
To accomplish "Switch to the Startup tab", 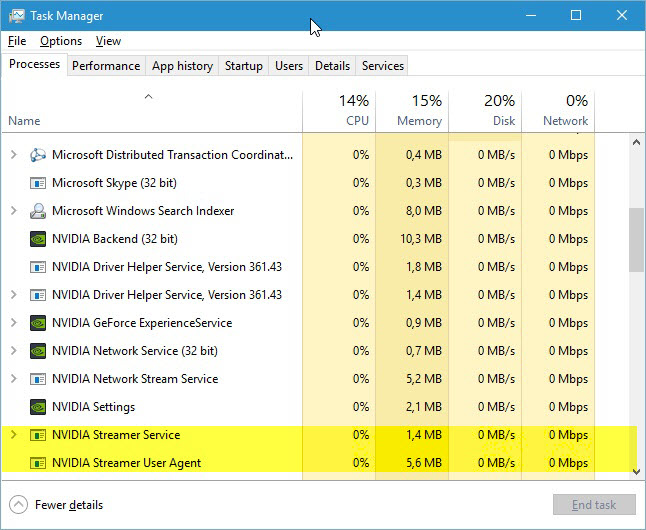I will click(243, 66).
